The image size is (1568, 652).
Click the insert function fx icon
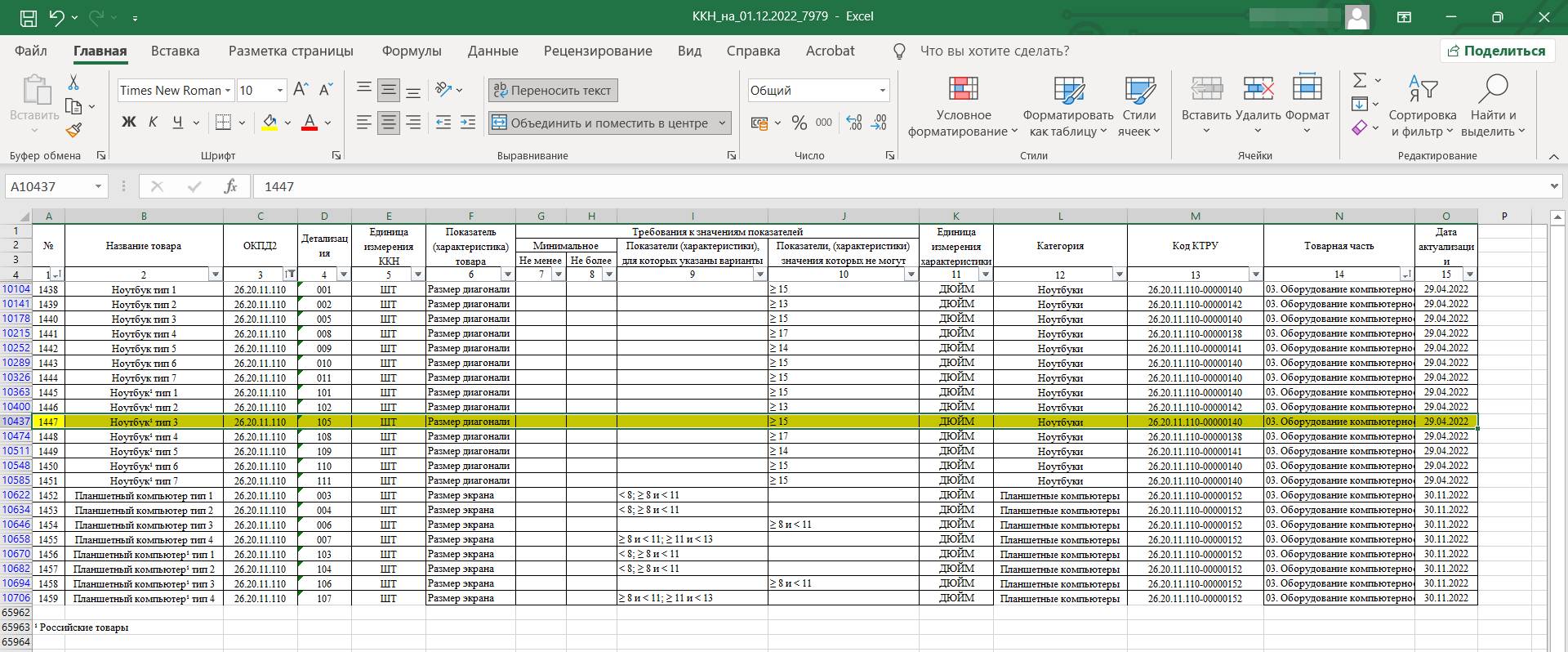230,186
